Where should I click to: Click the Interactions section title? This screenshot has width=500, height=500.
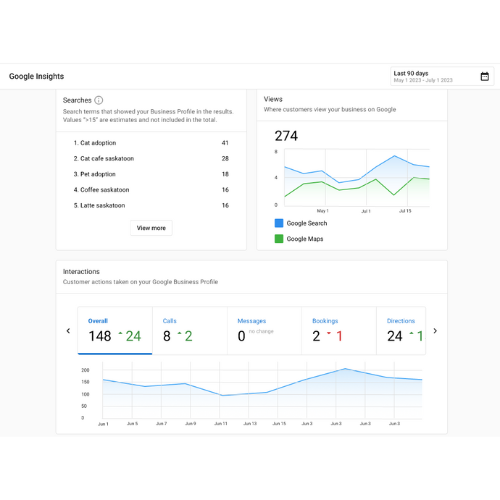click(x=81, y=271)
